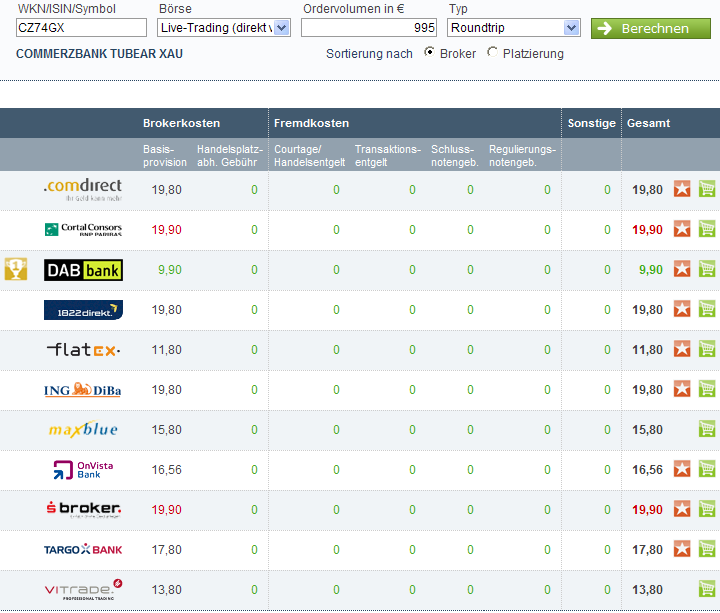
Task: Click the WKN/ISIN/Symbol field with CZ74GX
Action: [81, 28]
